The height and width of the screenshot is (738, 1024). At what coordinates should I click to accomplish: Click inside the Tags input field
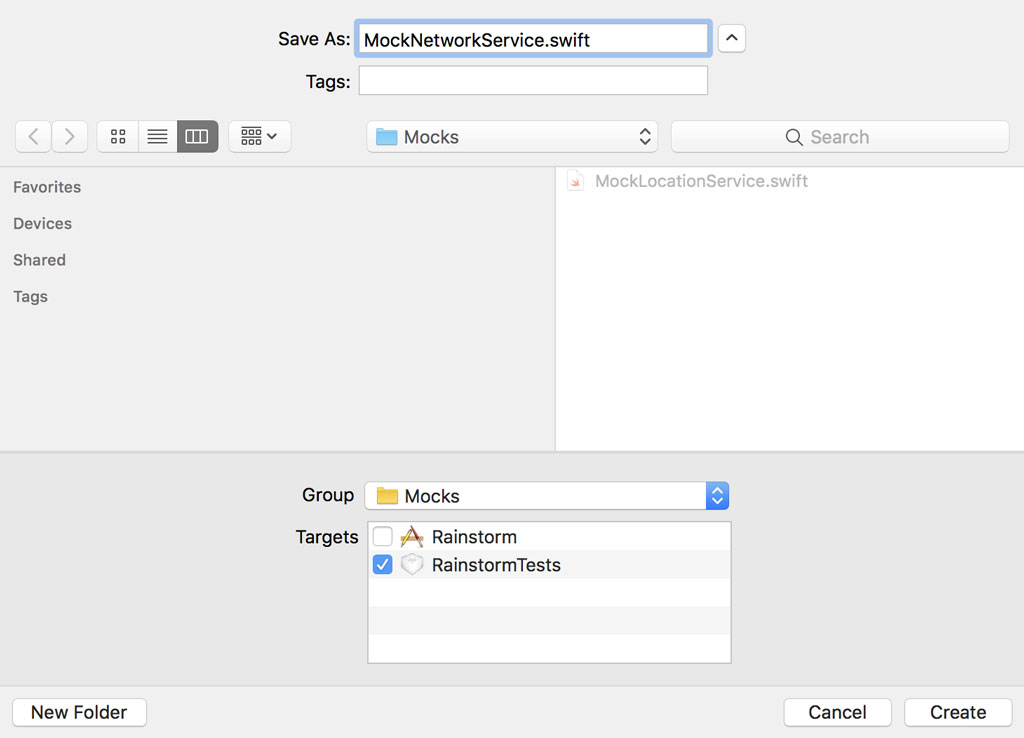[x=533, y=82]
